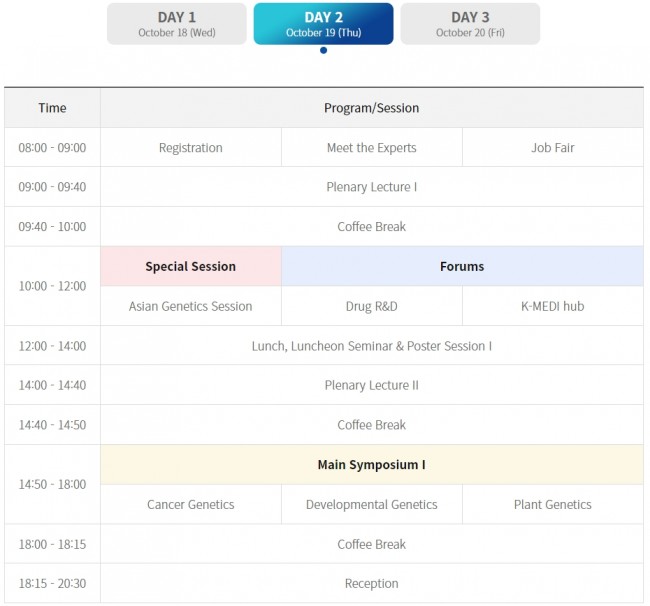This screenshot has height=606, width=650.
Task: Select the Drug R&D forum
Action: (371, 306)
